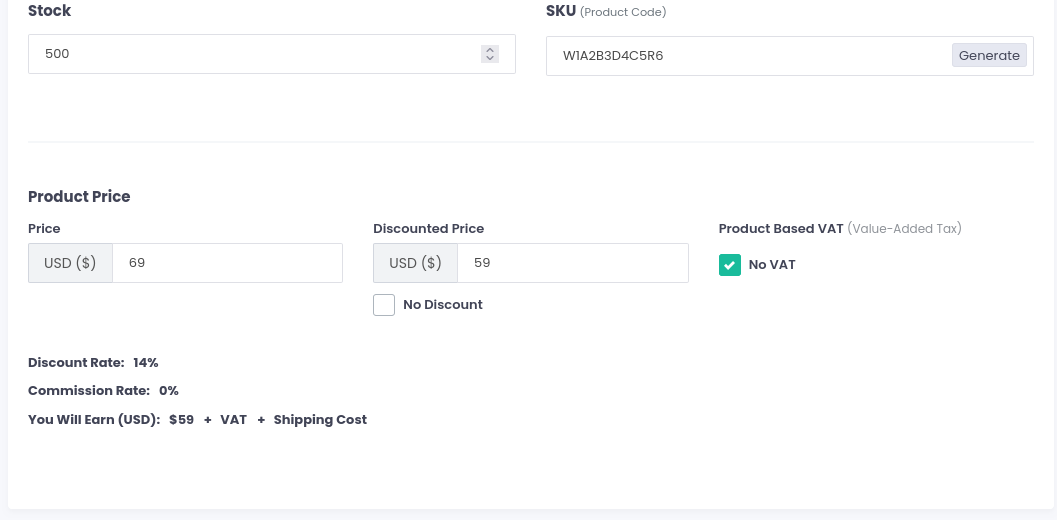
Task: Click the You Will Earn $59 amount
Action: 181,420
